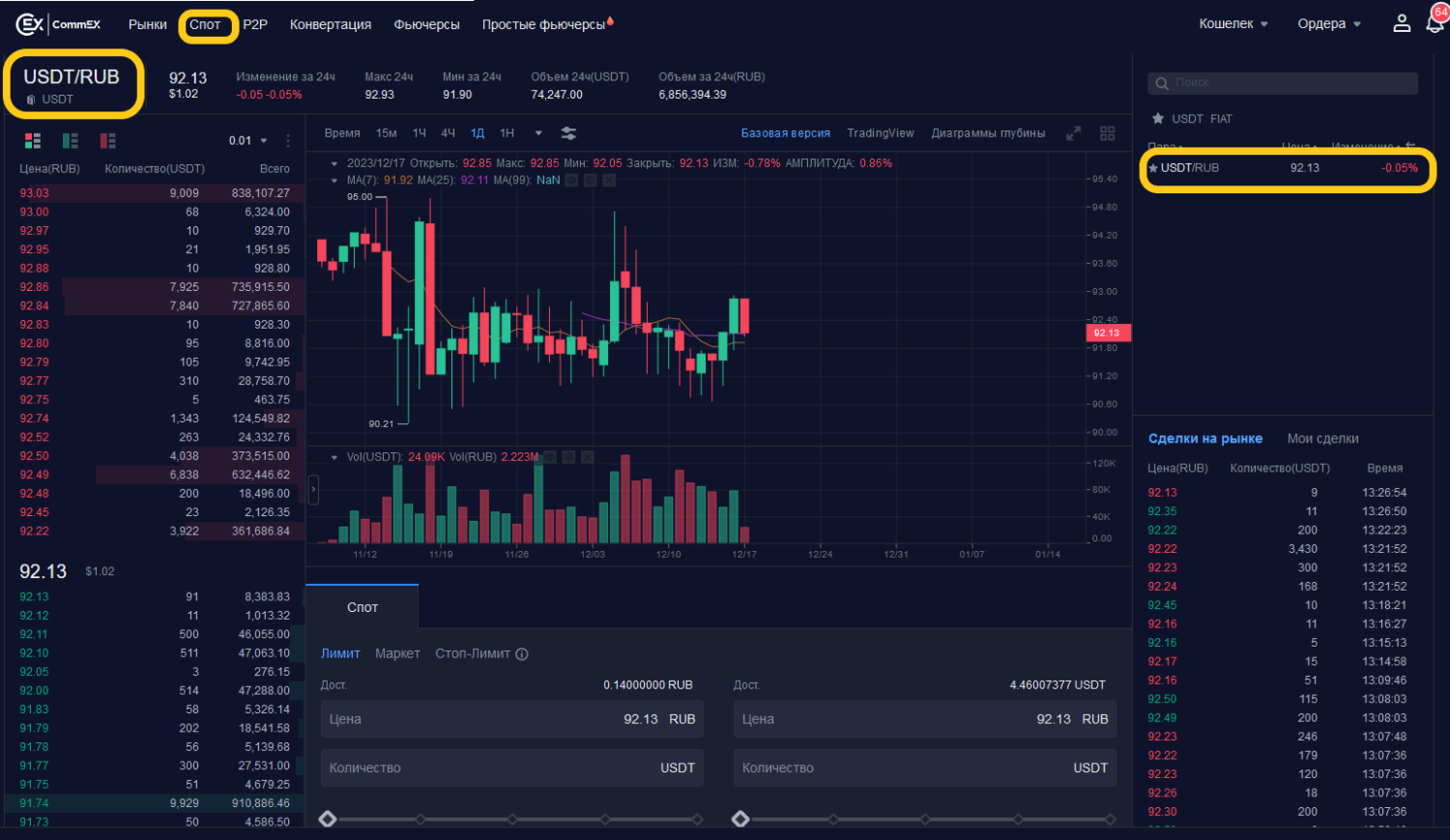The width and height of the screenshot is (1450, 840).
Task: Set chart interval to 1Н
Action: pyautogui.click(x=507, y=133)
